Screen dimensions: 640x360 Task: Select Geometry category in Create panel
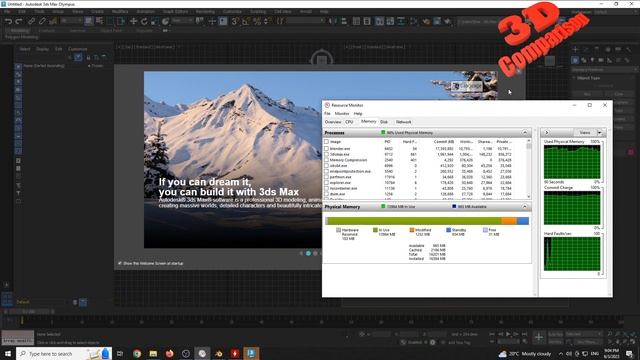(575, 60)
